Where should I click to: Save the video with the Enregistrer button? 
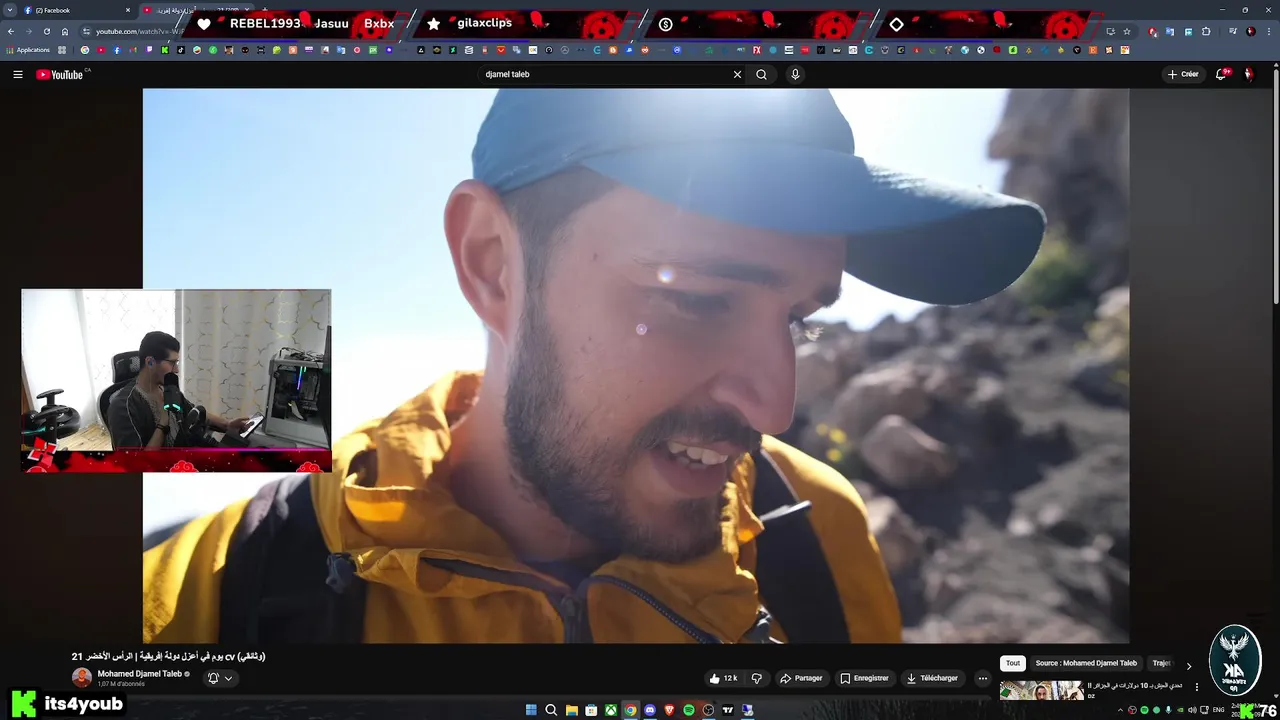click(864, 678)
